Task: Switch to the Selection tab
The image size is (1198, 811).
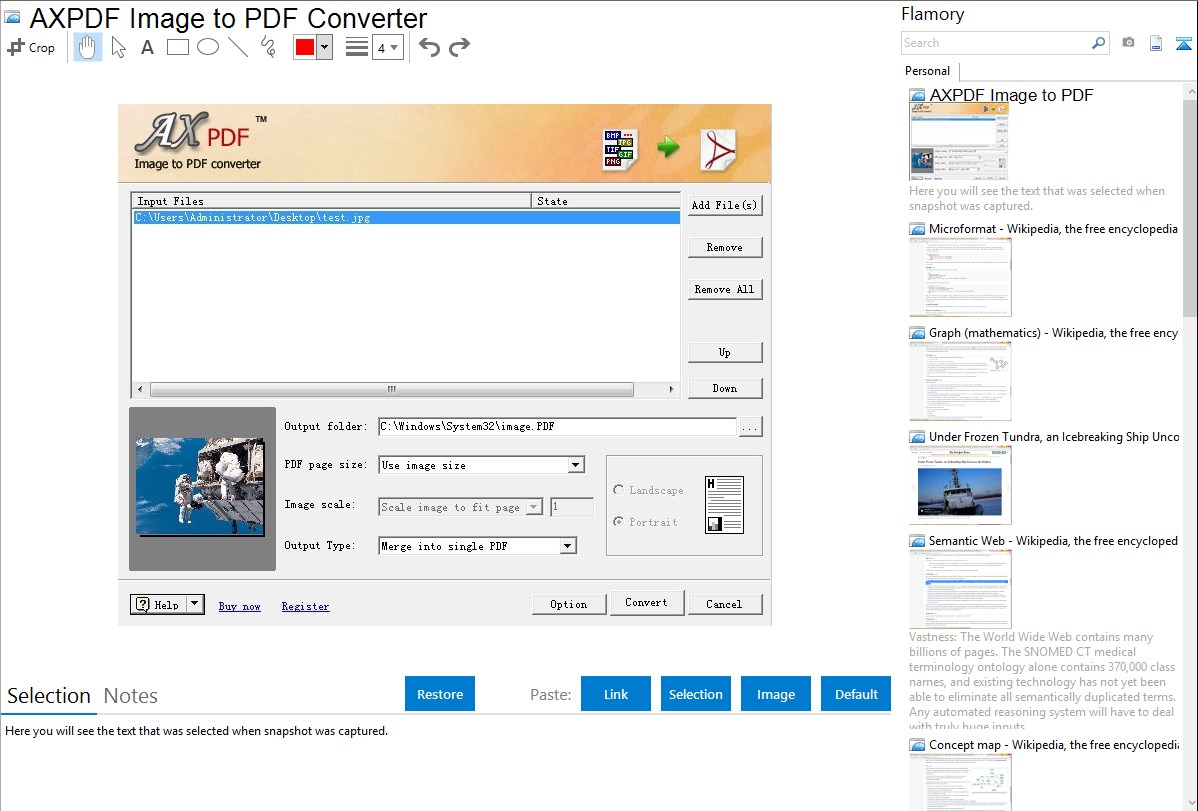Action: point(49,696)
